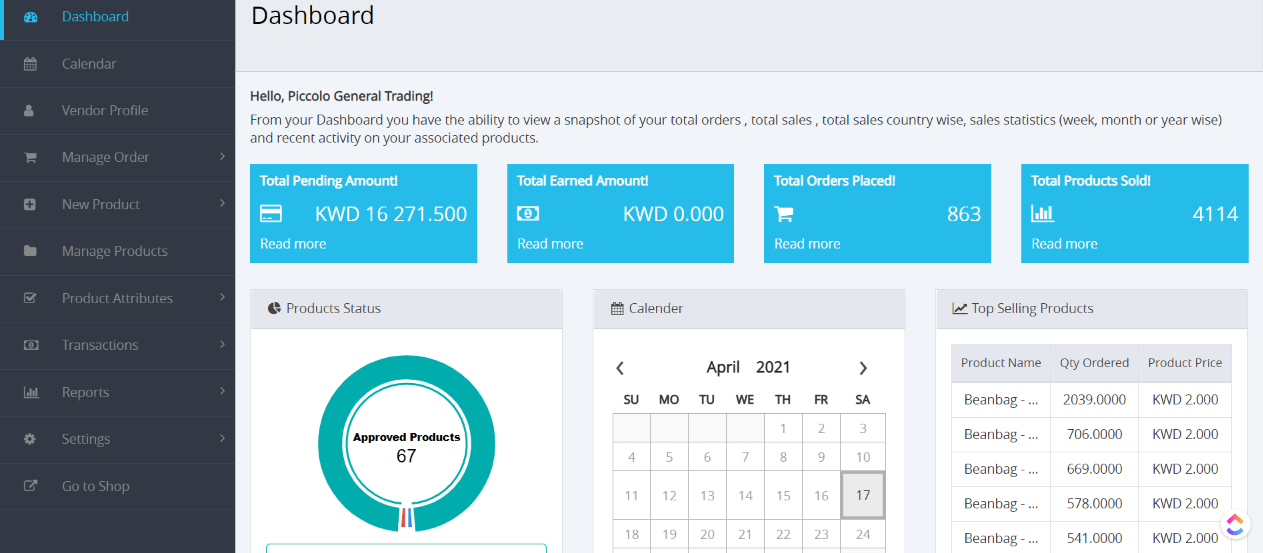Click the ClickUp floating widget icon
Image resolution: width=1263 pixels, height=553 pixels.
point(1236,524)
